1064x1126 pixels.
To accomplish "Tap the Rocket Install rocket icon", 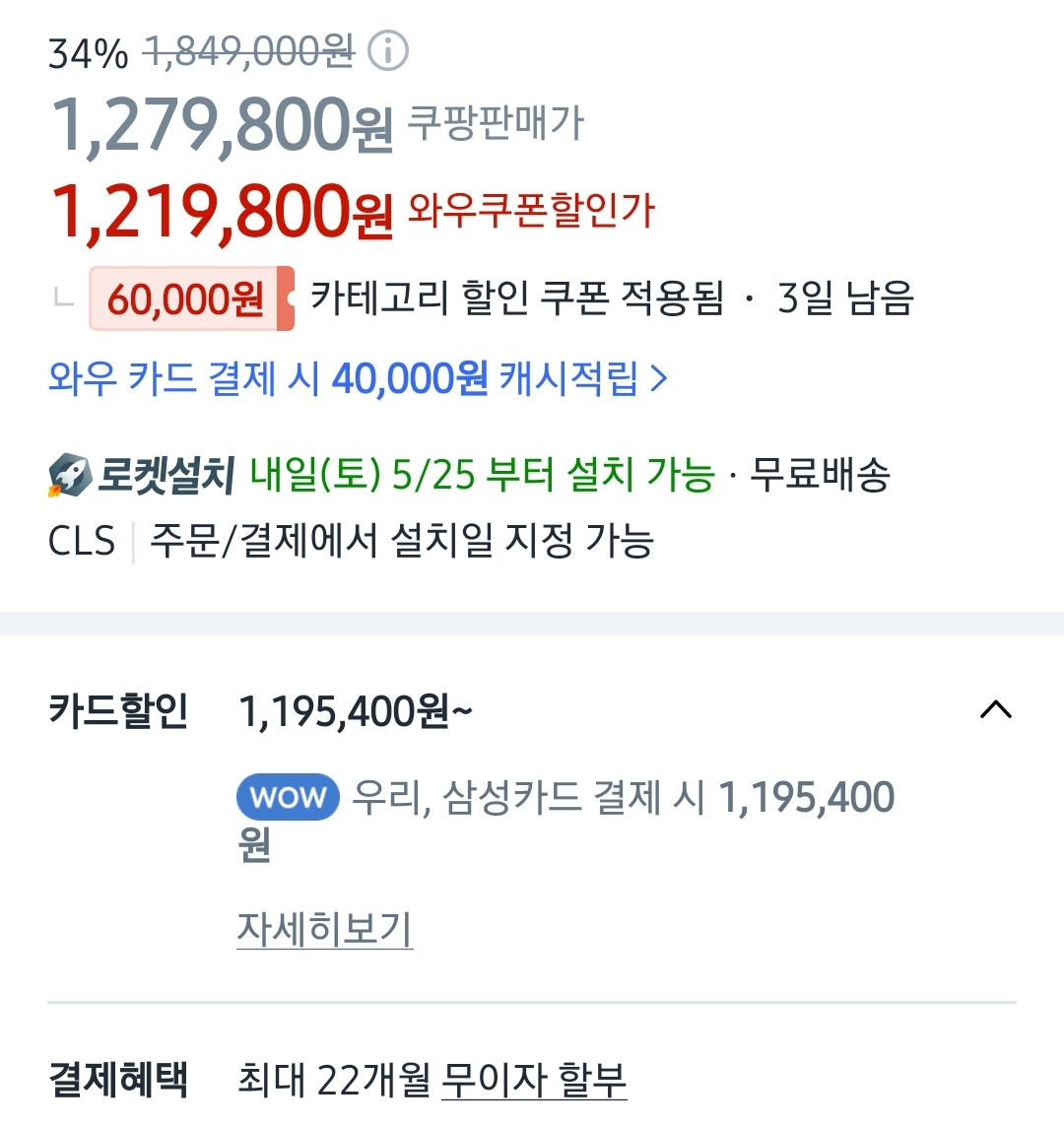I will click(69, 476).
